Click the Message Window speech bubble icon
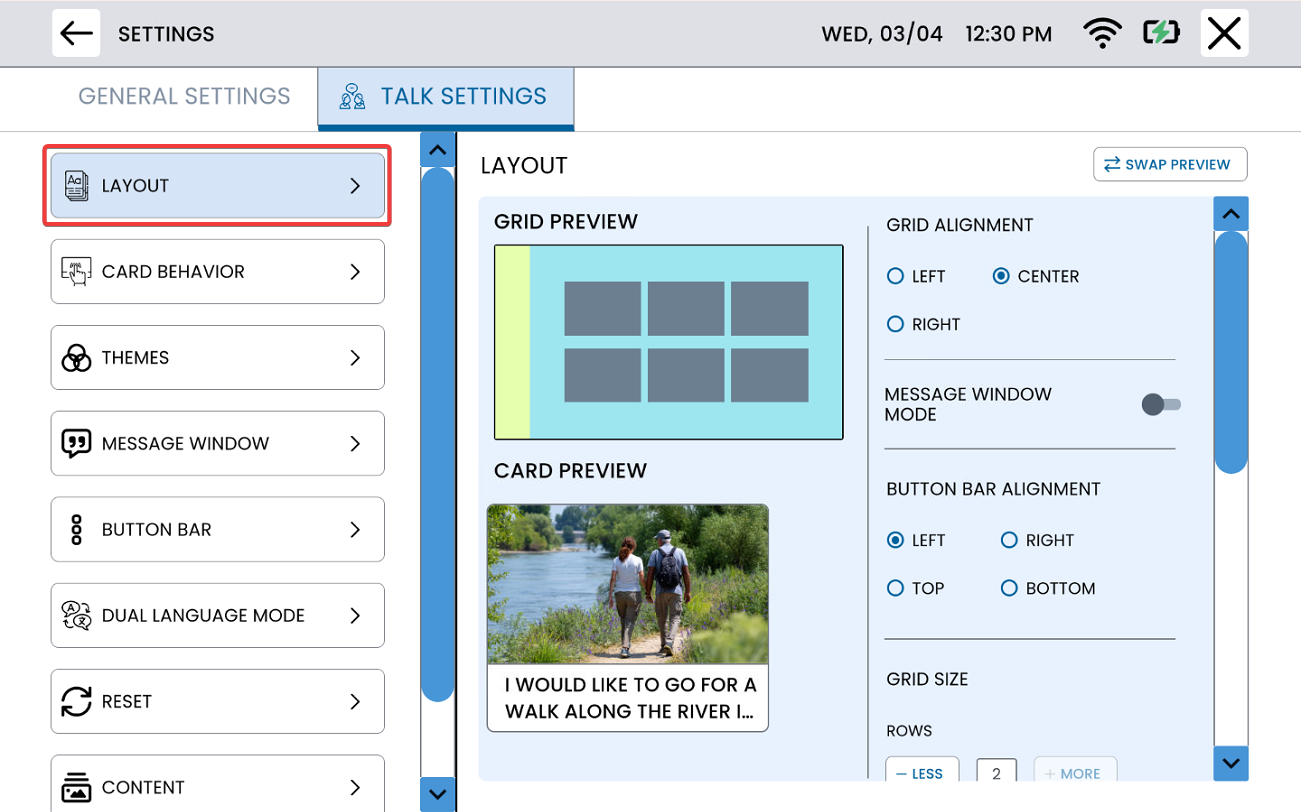 pos(76,444)
